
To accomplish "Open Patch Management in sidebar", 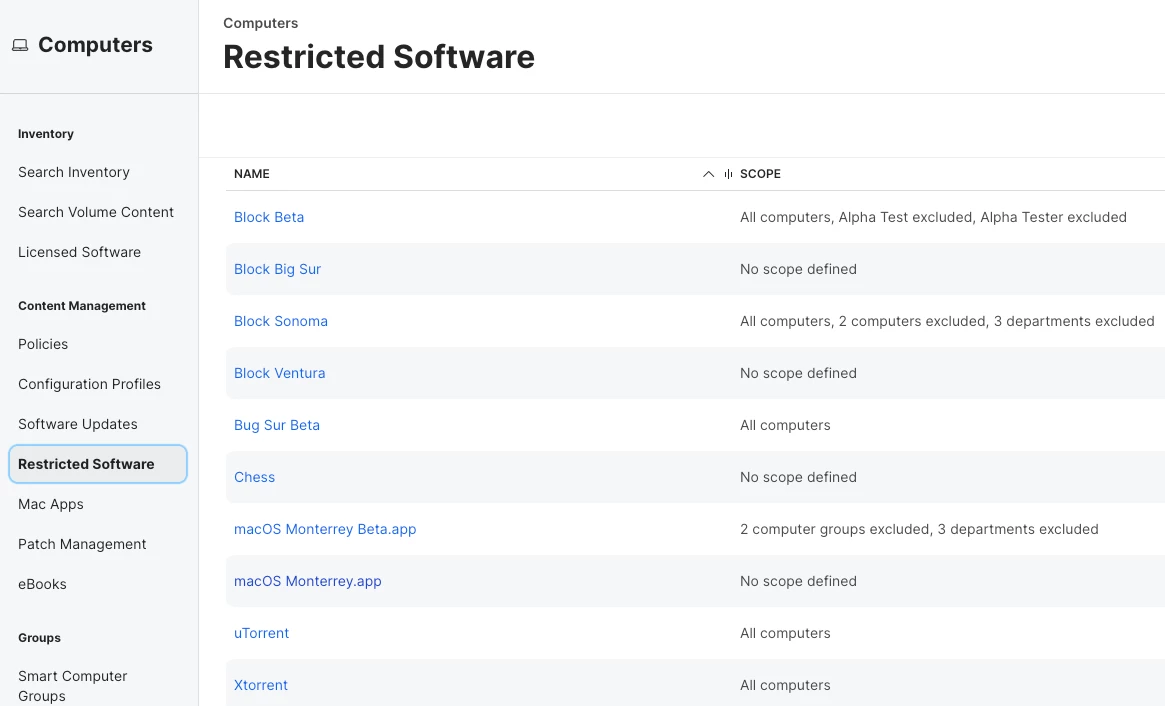I will pos(82,545).
